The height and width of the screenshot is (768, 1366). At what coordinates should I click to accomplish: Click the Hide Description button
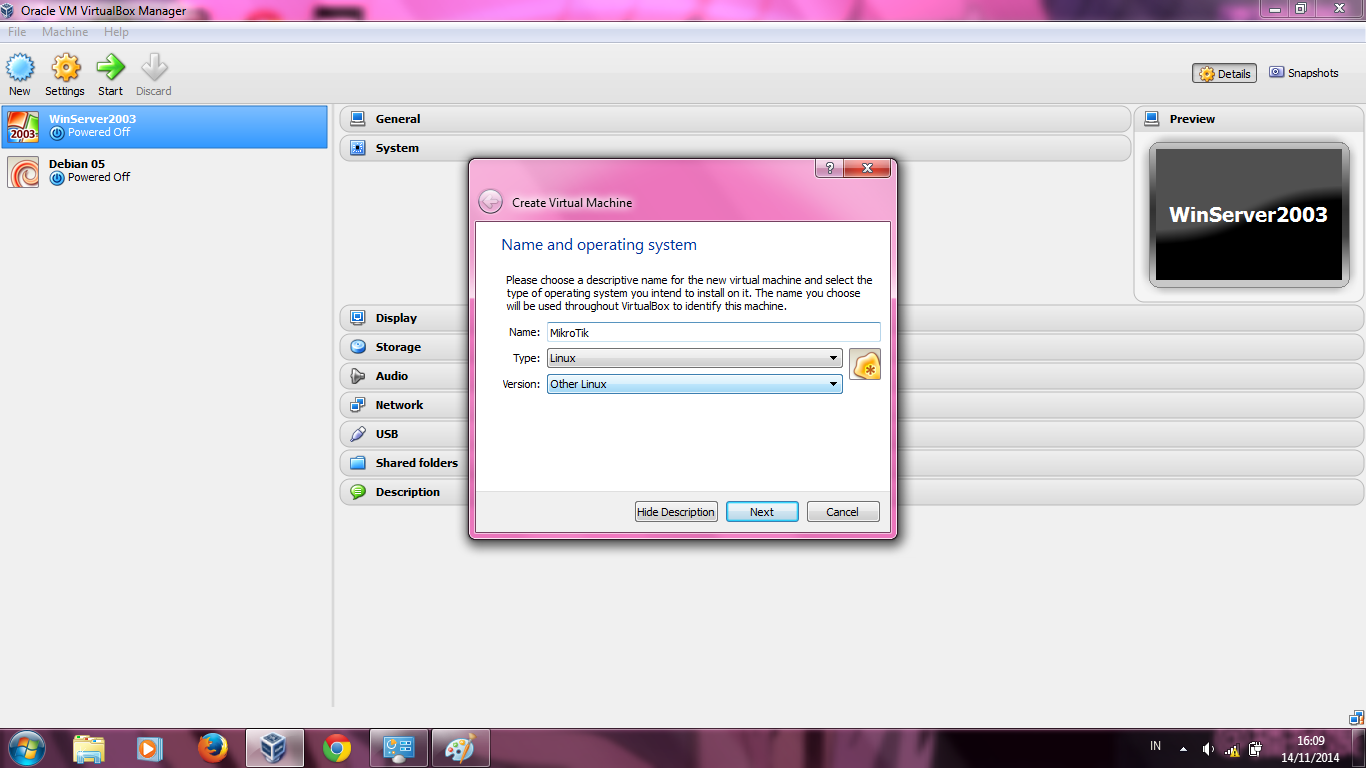click(x=676, y=512)
